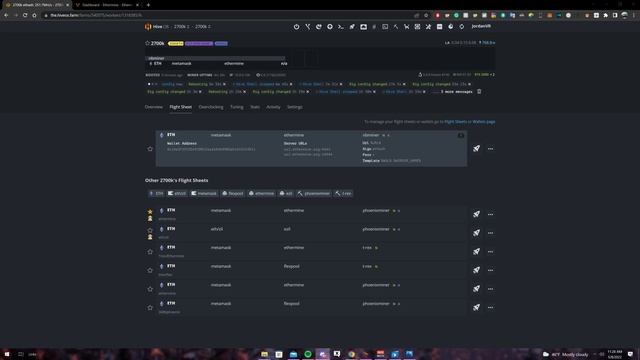Toggle the ethVzl wallet filter tag
The height and width of the screenshot is (360, 640).
point(177,193)
